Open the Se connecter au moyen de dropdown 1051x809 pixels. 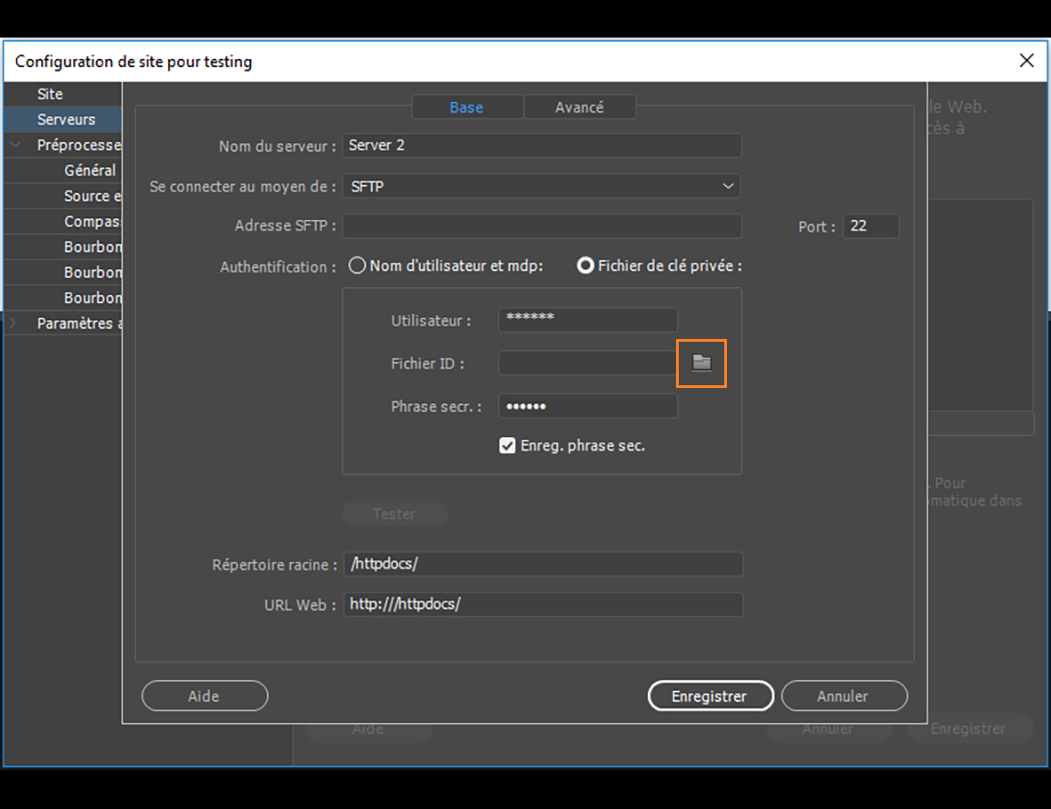[x=542, y=186]
